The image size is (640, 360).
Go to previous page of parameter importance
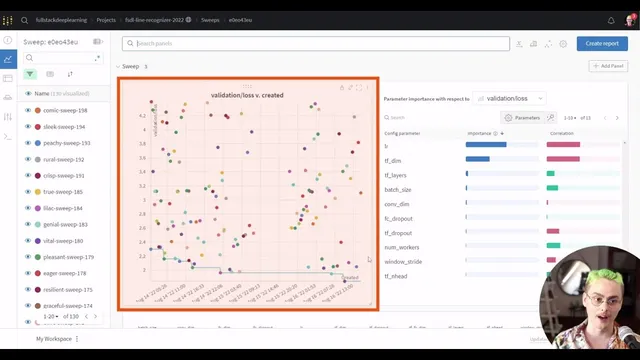(605, 118)
